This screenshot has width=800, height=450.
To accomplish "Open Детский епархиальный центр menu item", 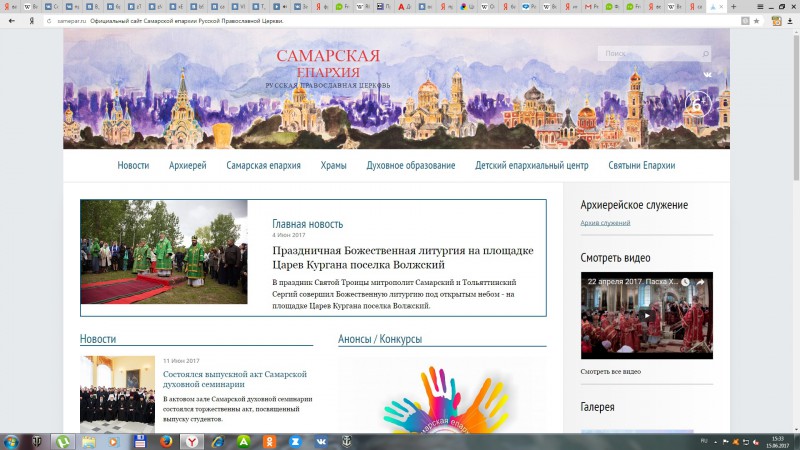I will click(532, 165).
